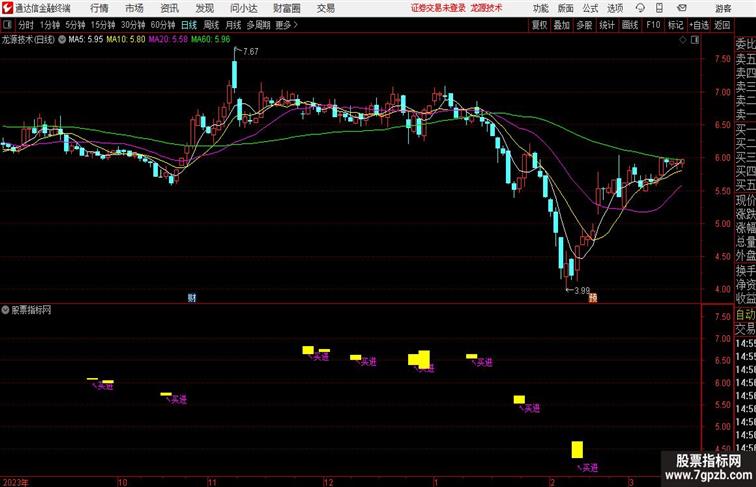The image size is (756, 487).
Task: Click the 叠加 overlay button
Action: 562,25
